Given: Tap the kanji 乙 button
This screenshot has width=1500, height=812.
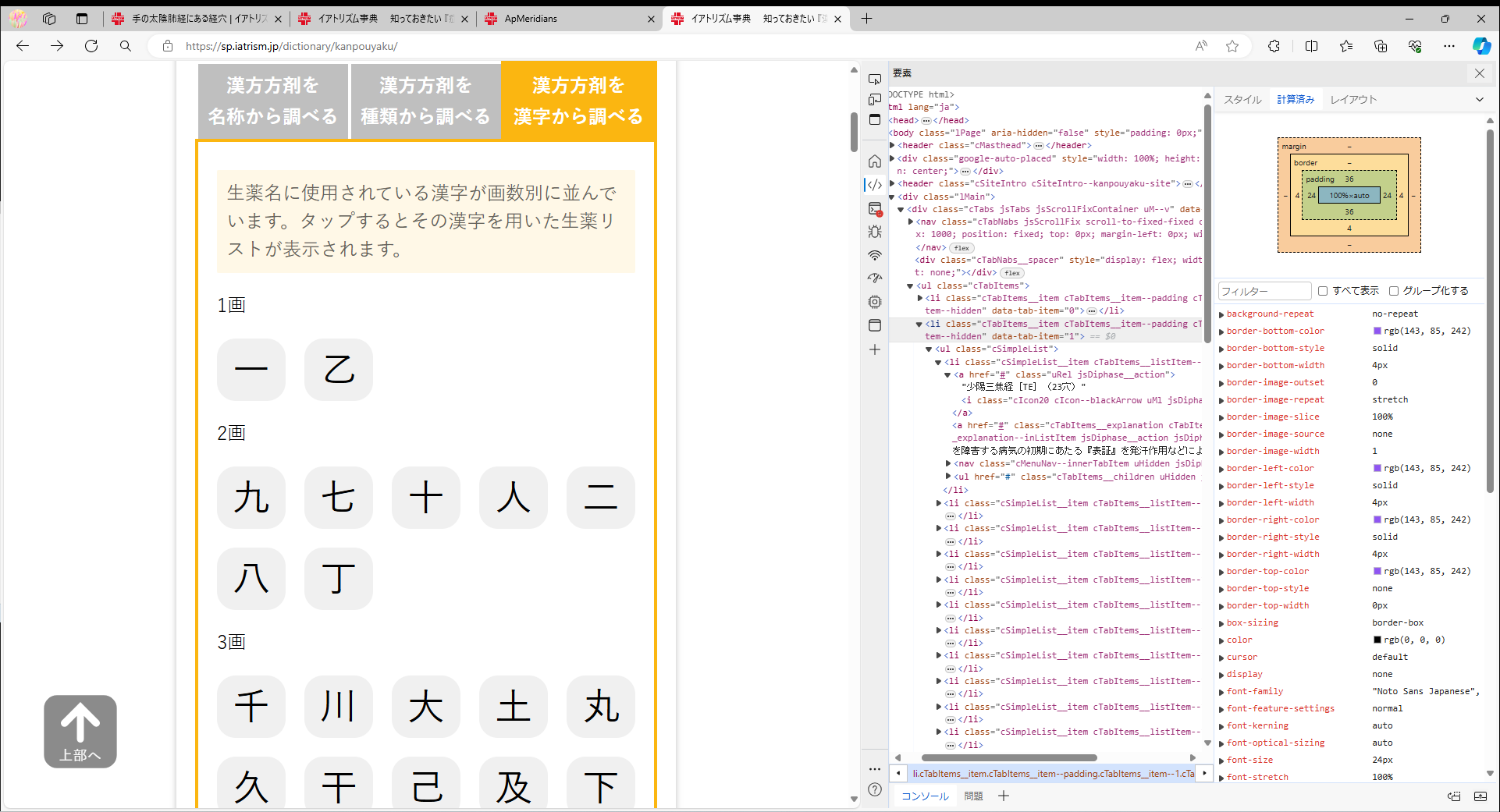Looking at the screenshot, I should [x=339, y=369].
